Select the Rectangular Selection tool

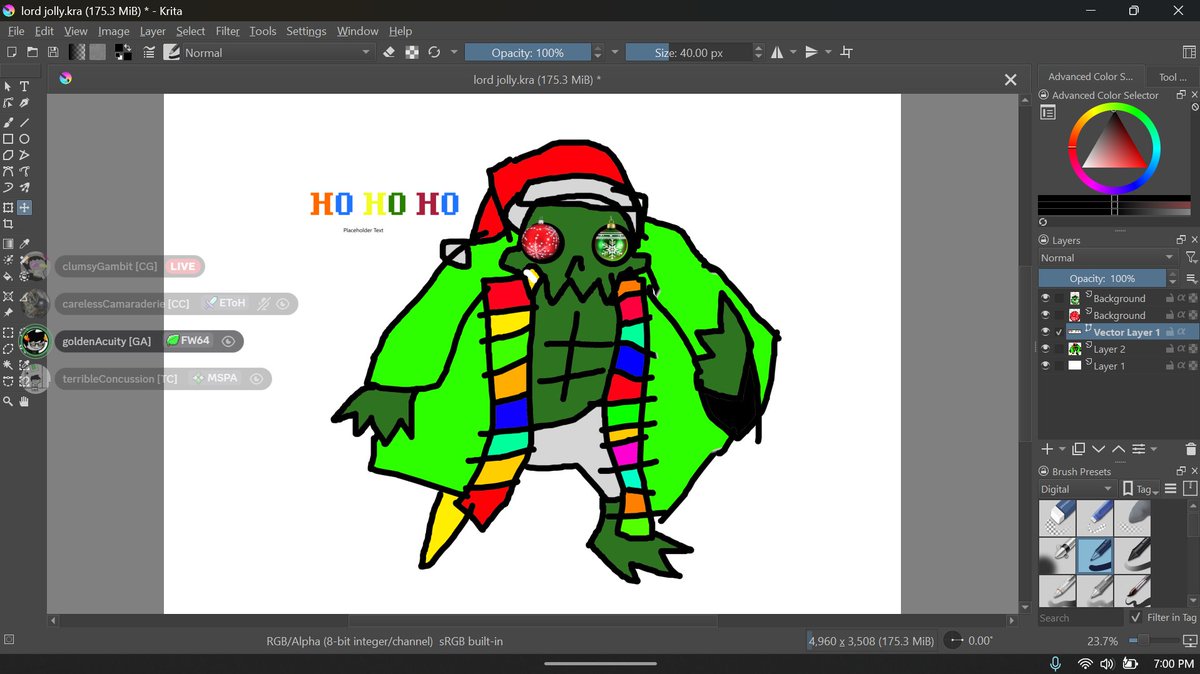8,332
